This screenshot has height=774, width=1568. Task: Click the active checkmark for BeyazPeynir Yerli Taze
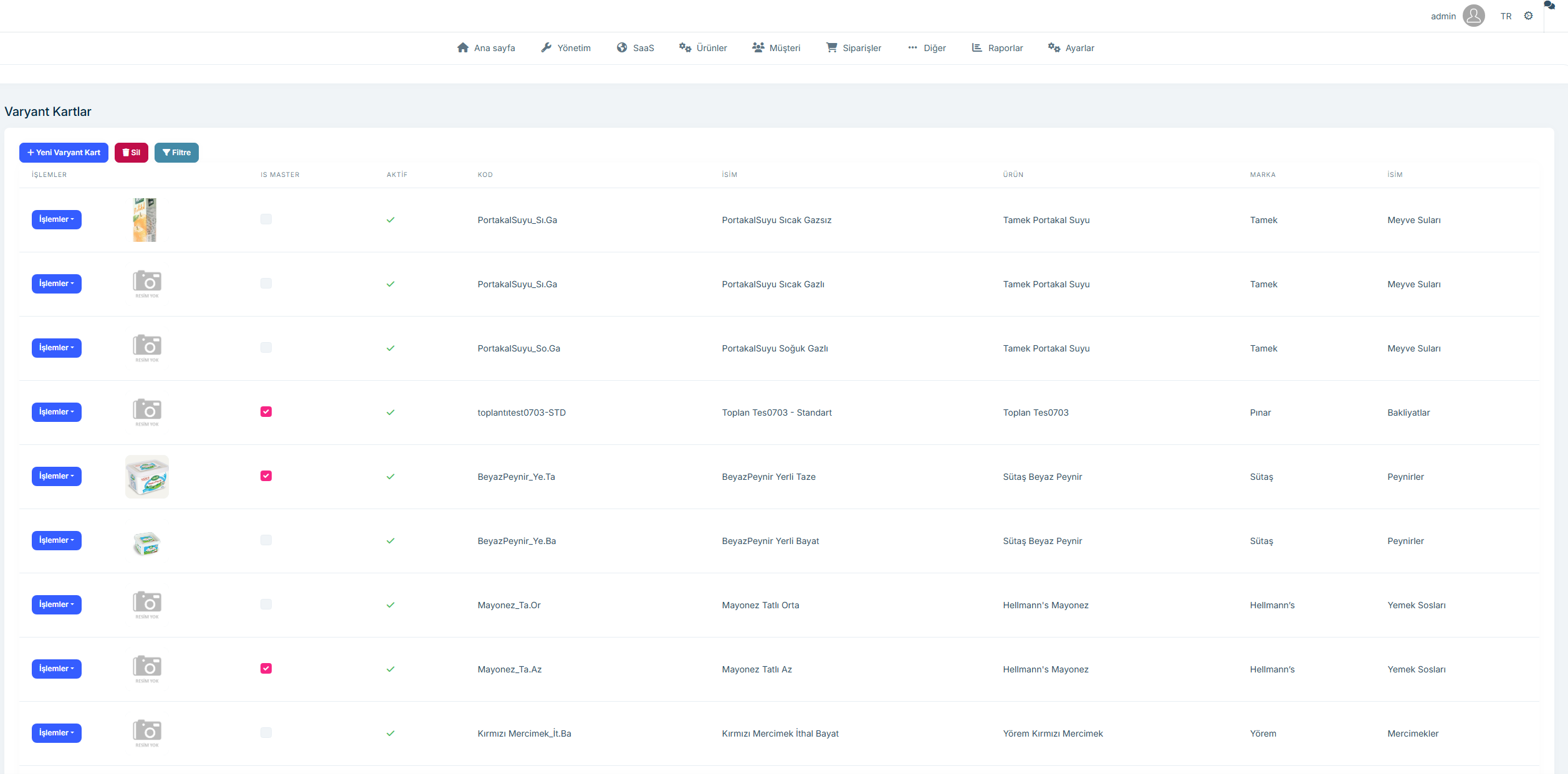391,477
